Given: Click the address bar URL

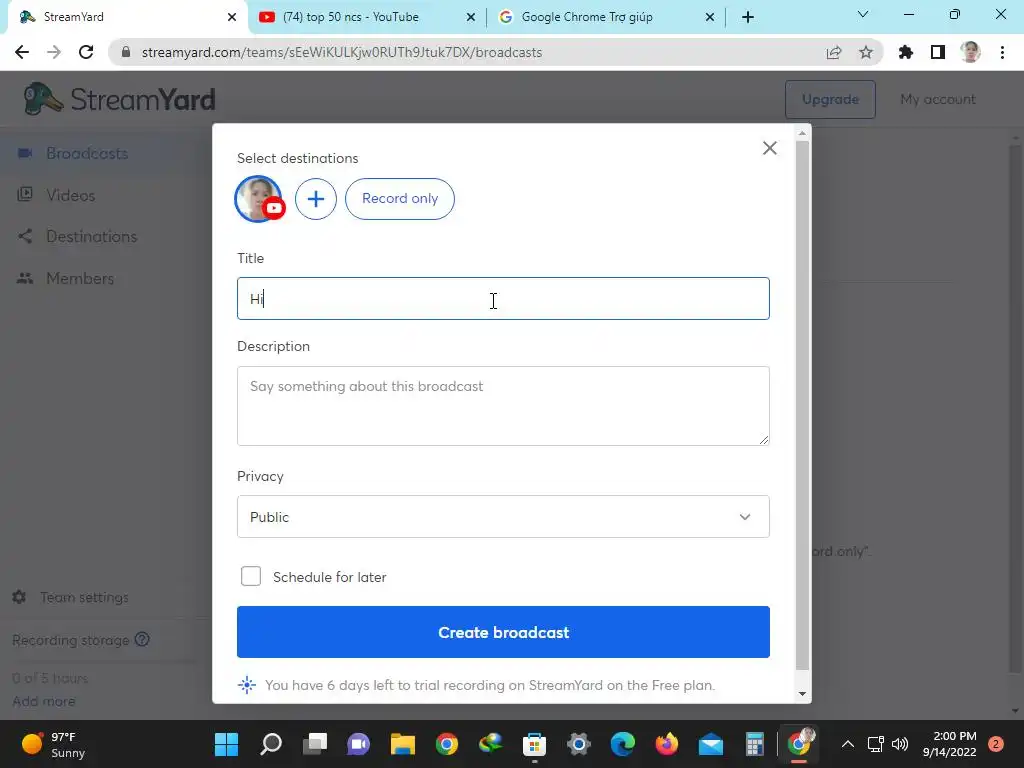Looking at the screenshot, I should pos(342,52).
